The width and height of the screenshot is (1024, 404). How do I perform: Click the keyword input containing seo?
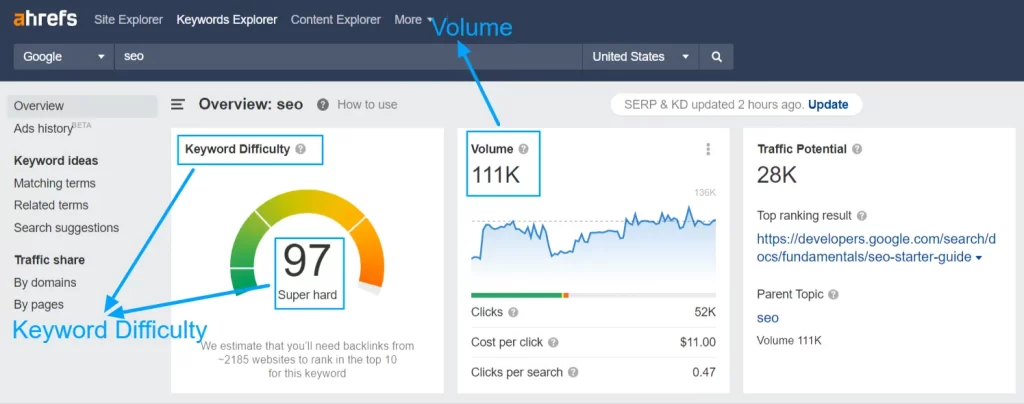pos(348,57)
